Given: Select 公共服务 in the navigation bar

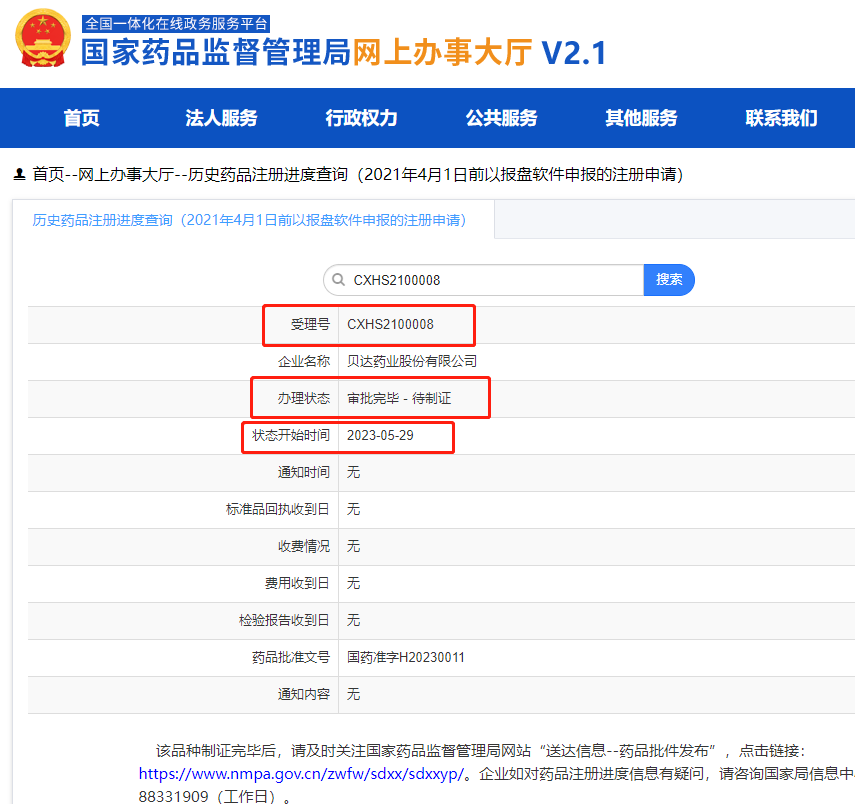Looking at the screenshot, I should 501,118.
